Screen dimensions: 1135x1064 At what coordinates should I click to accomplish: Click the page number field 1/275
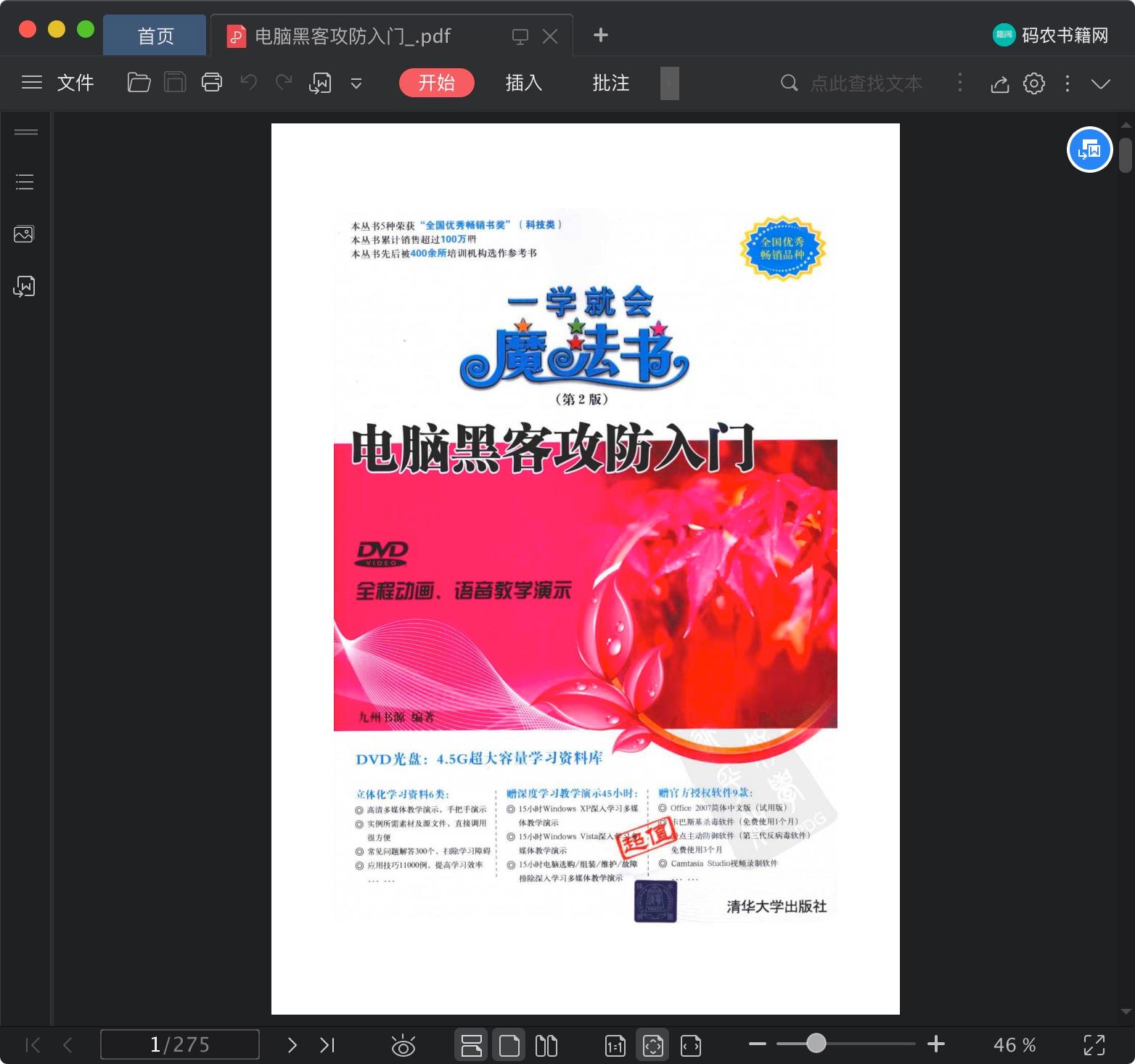pos(180,1044)
